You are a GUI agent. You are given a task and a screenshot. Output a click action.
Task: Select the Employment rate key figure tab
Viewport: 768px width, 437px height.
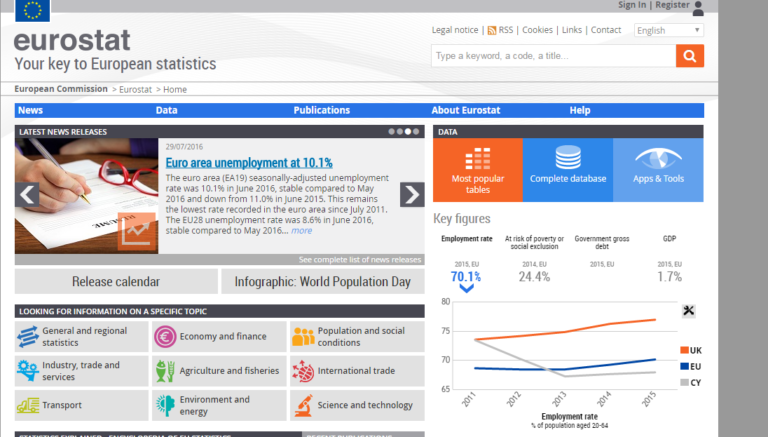point(466,239)
